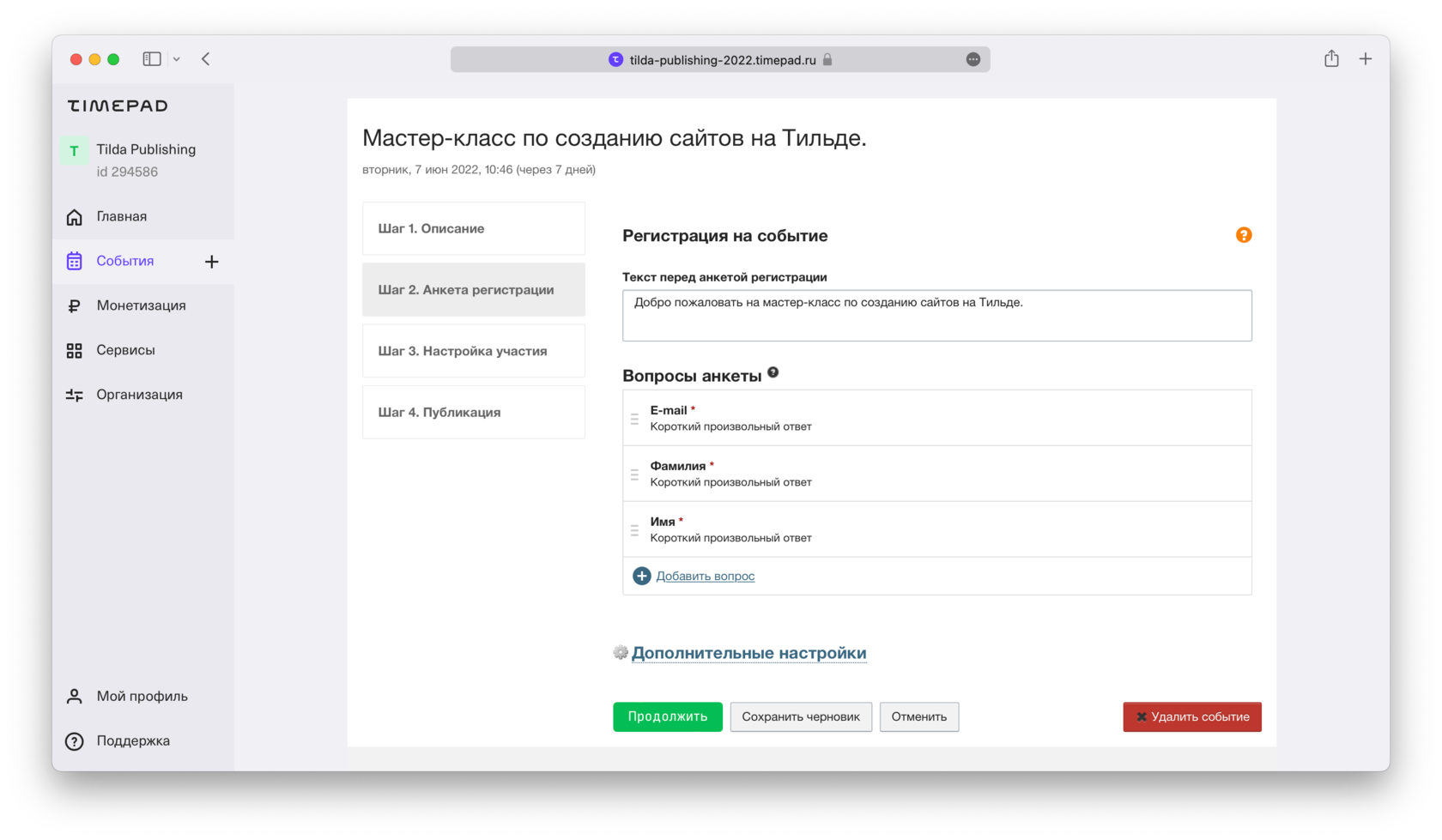Go to Шаг 4. Публикация
The width and height of the screenshot is (1442, 840).
(474, 412)
